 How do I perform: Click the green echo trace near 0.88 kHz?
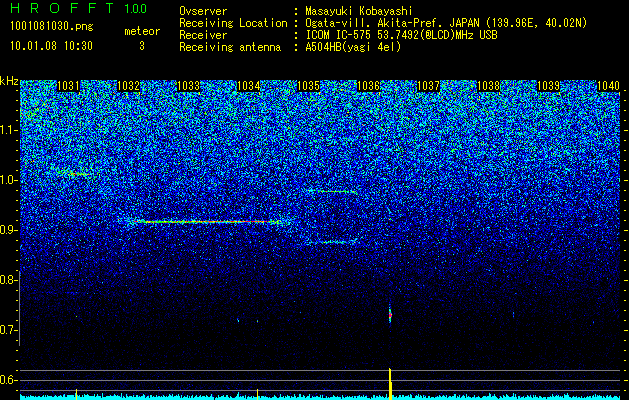[x=334, y=242]
